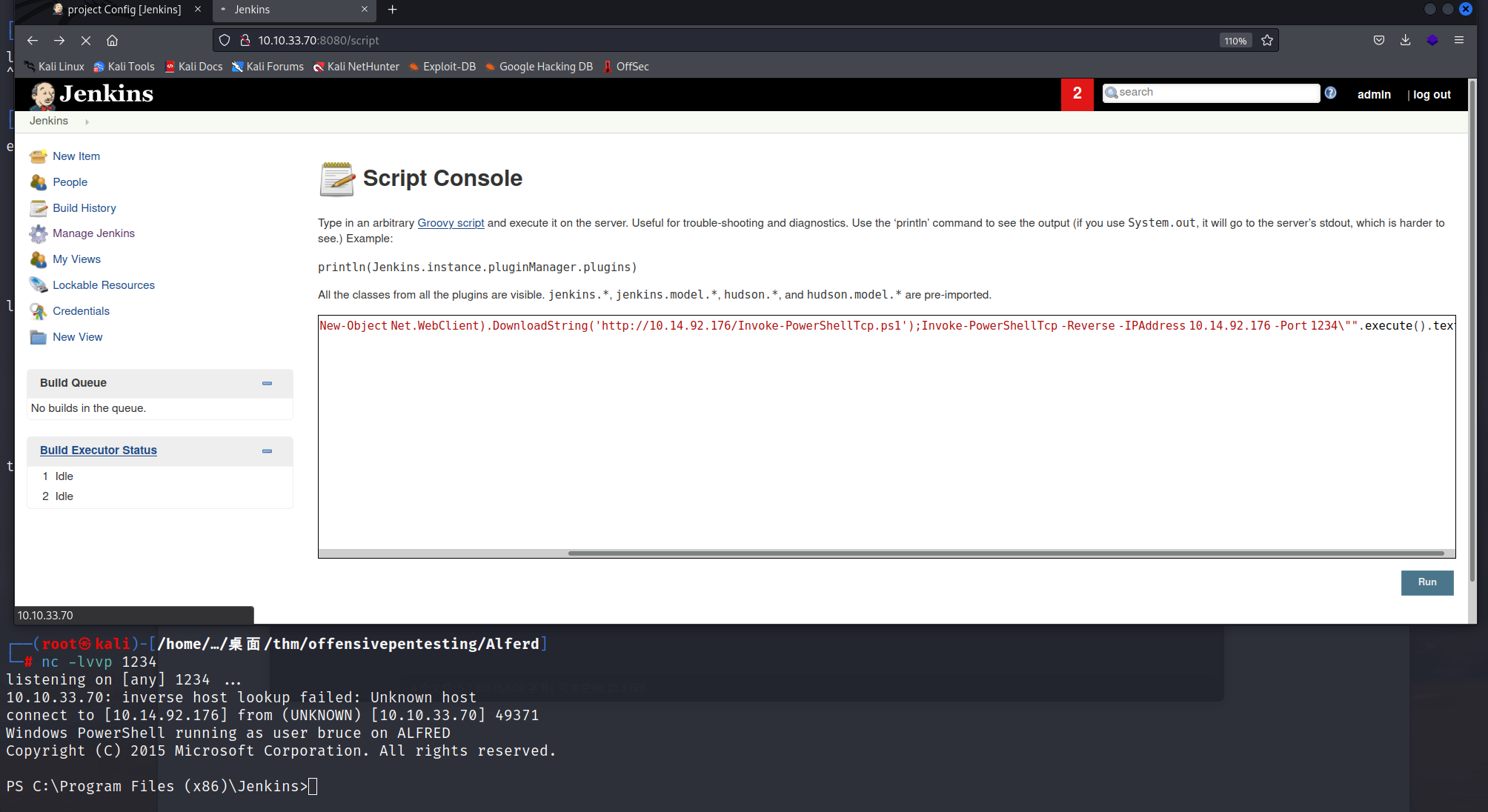Focus the Jenkins search field

tap(1215, 93)
